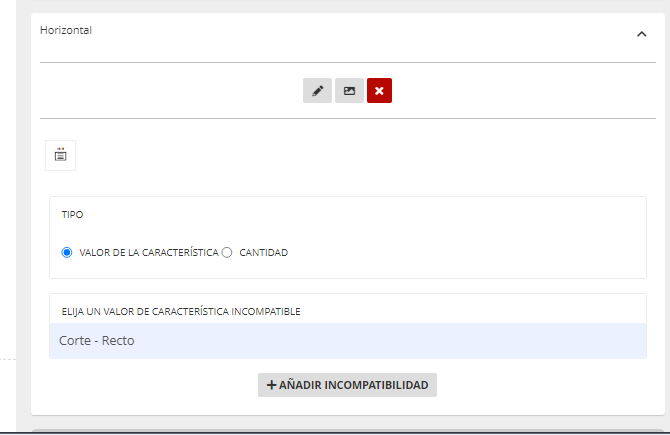
Task: Click the 'Elija un valor de característica incompatible' label
Action: [x=181, y=311]
